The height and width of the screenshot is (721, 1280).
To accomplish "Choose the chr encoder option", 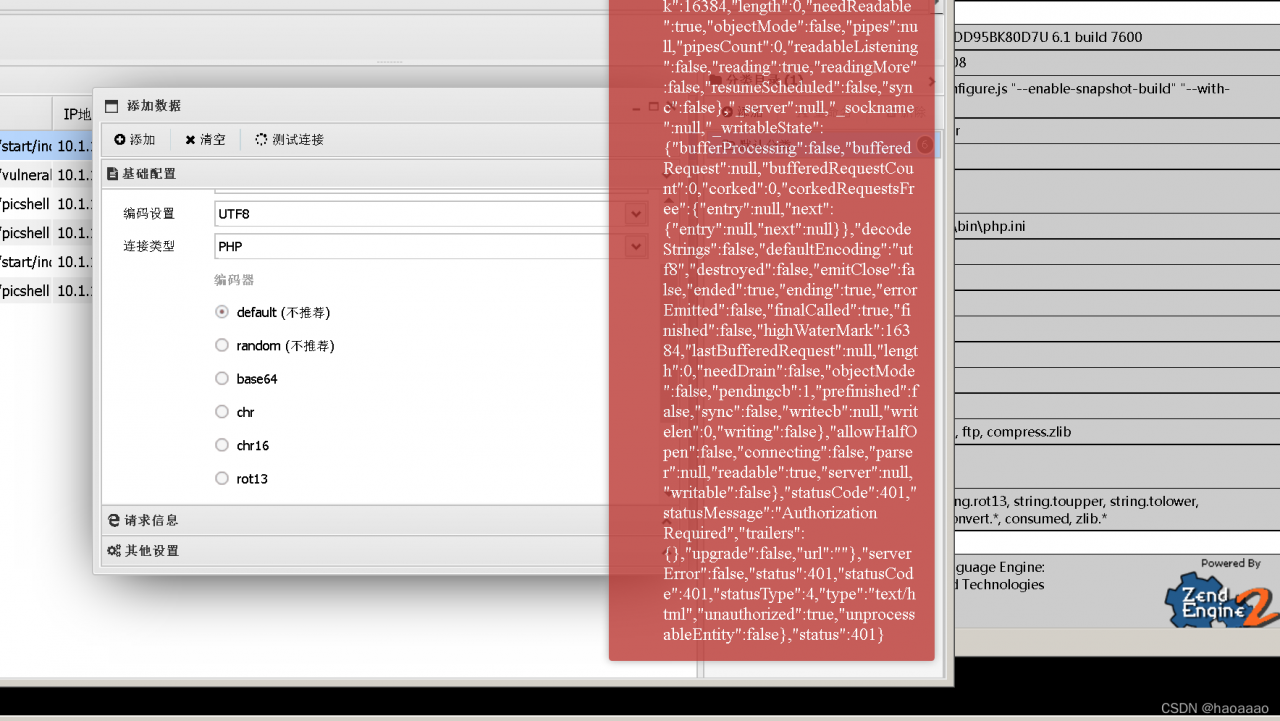I will coord(222,411).
